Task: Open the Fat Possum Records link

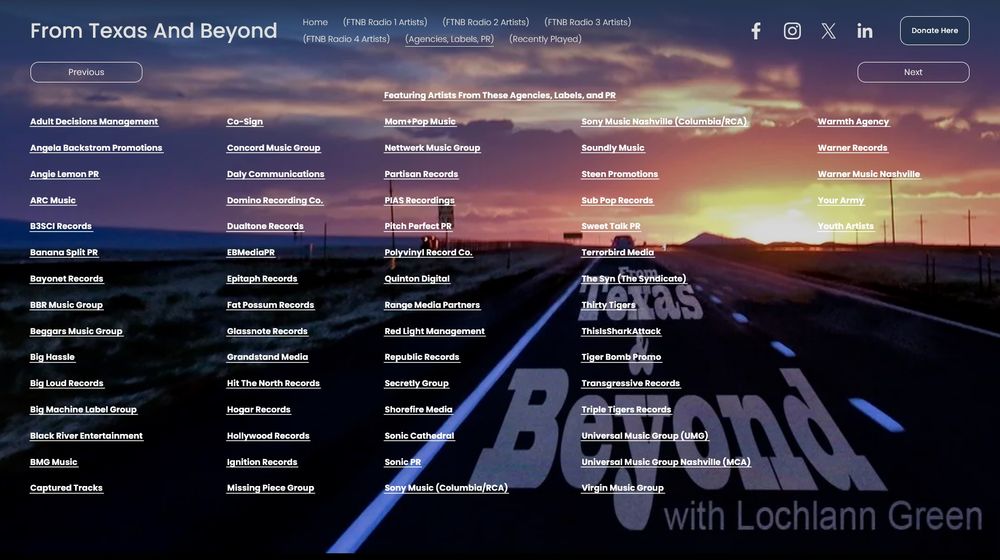Action: pyautogui.click(x=270, y=304)
